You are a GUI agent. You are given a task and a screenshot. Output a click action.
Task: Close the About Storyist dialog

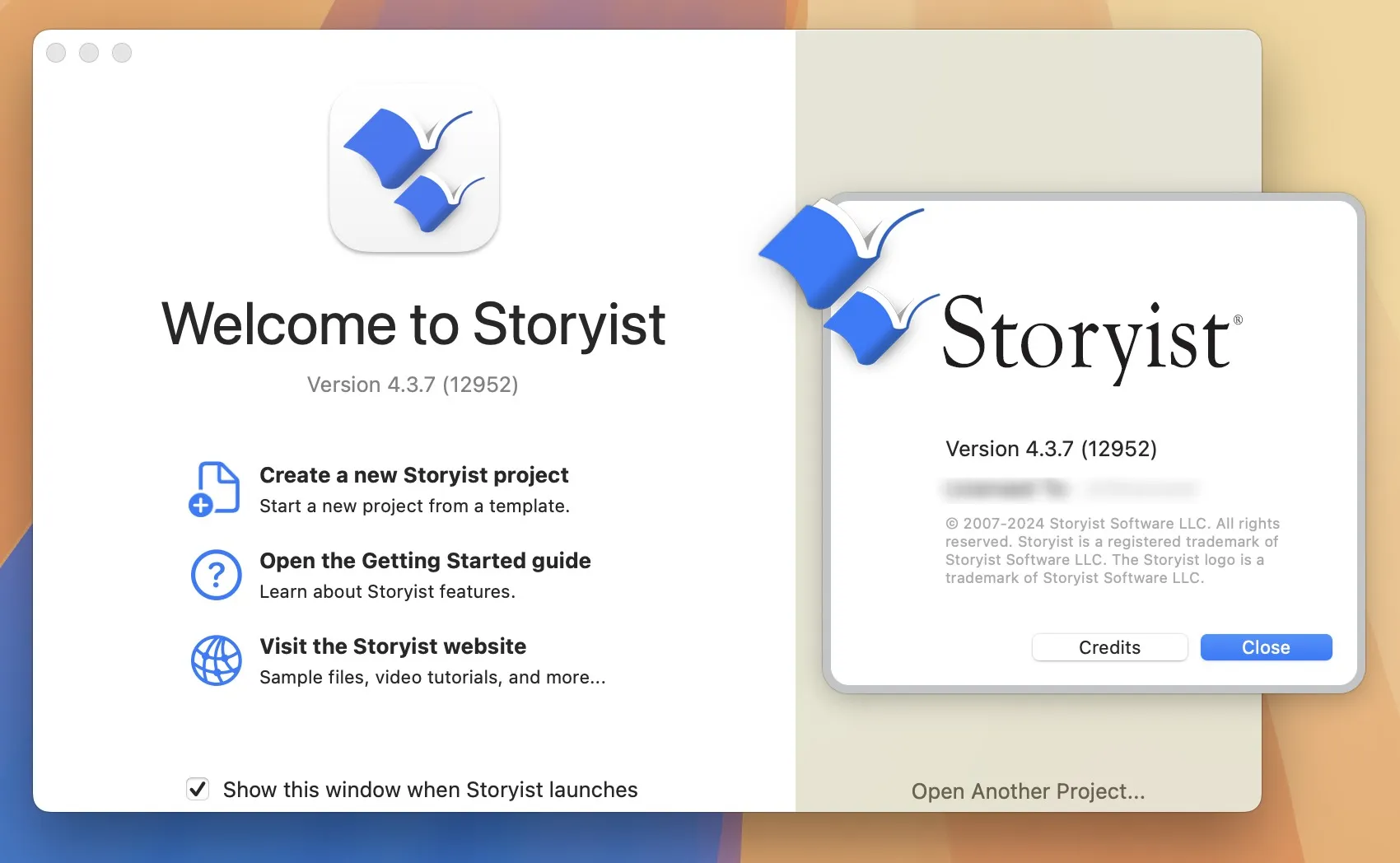tap(1266, 647)
